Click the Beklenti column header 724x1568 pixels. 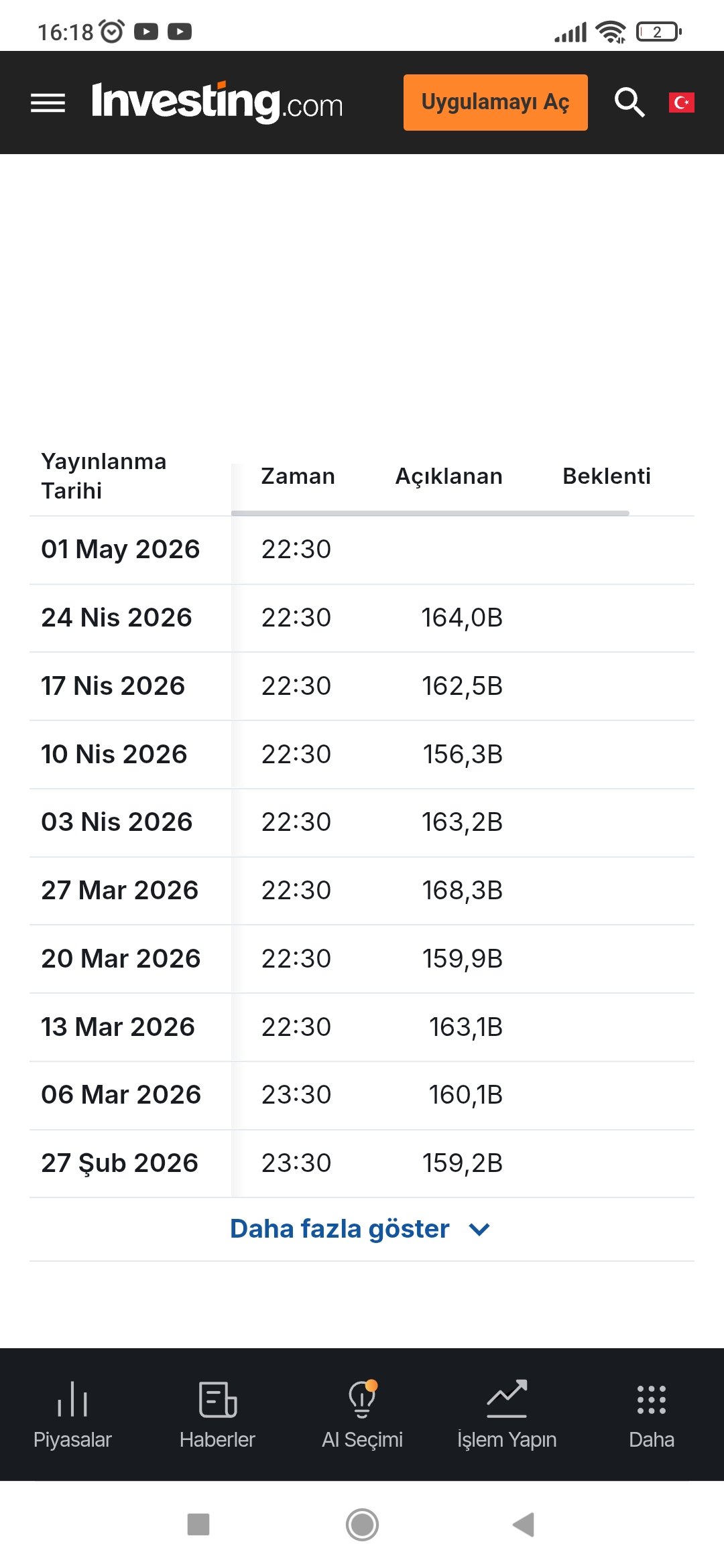tap(606, 476)
